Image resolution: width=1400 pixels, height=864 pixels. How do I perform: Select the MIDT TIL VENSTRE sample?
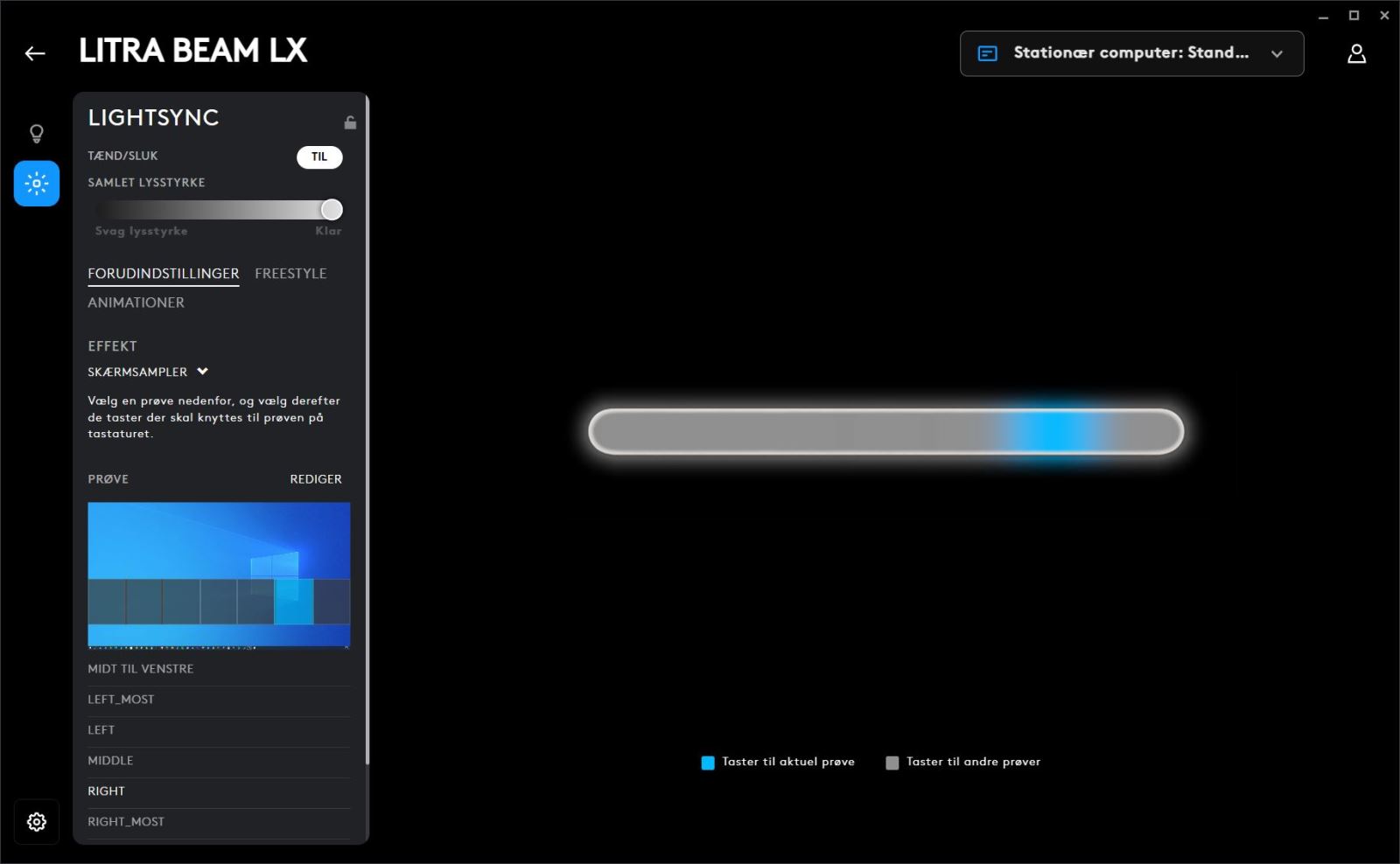click(219, 669)
